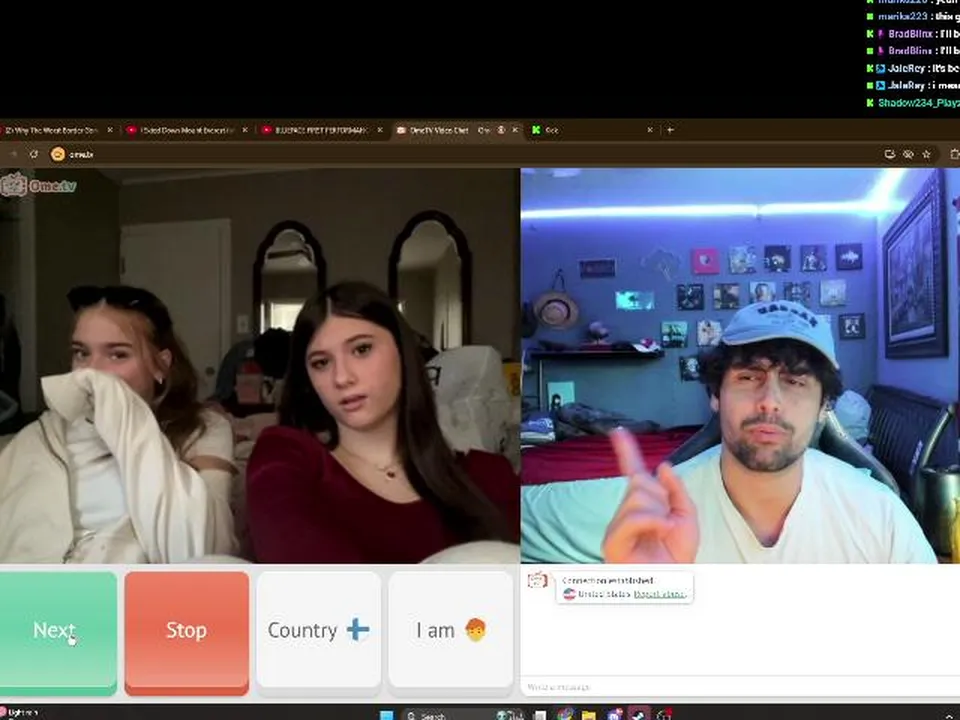
Task: Click your own webcam video feed
Action: tap(740, 366)
